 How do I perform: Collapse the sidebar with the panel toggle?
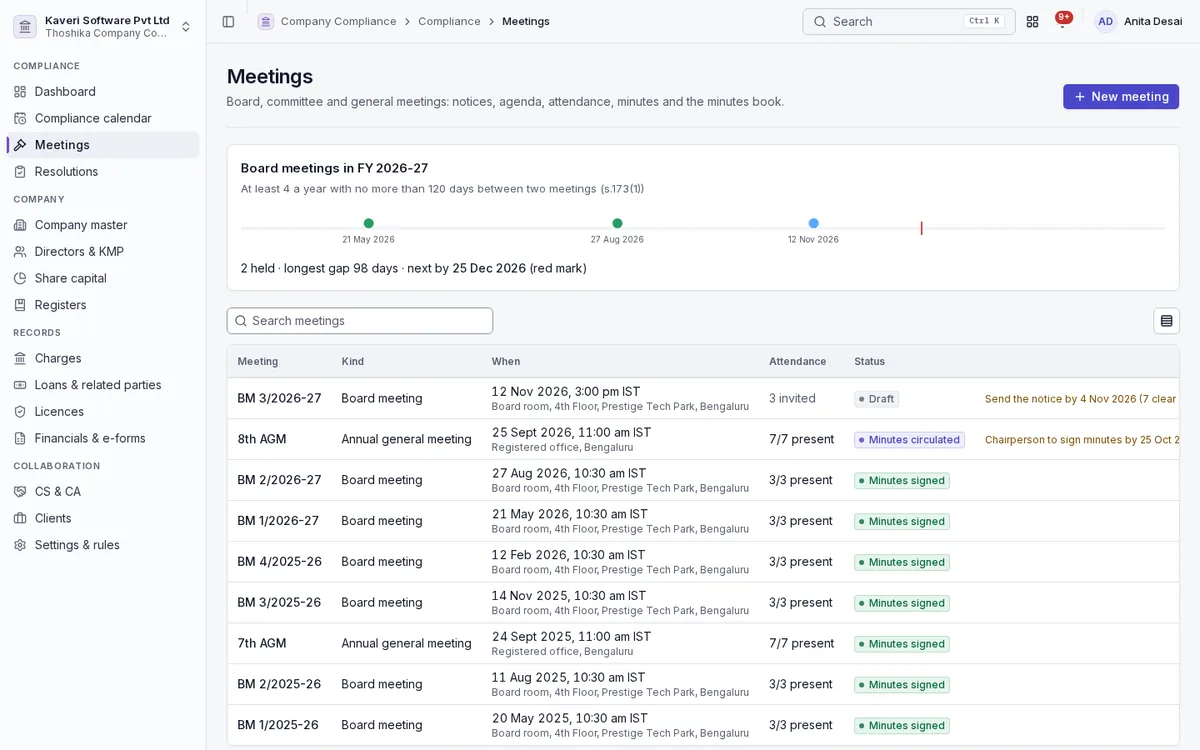tap(228, 21)
